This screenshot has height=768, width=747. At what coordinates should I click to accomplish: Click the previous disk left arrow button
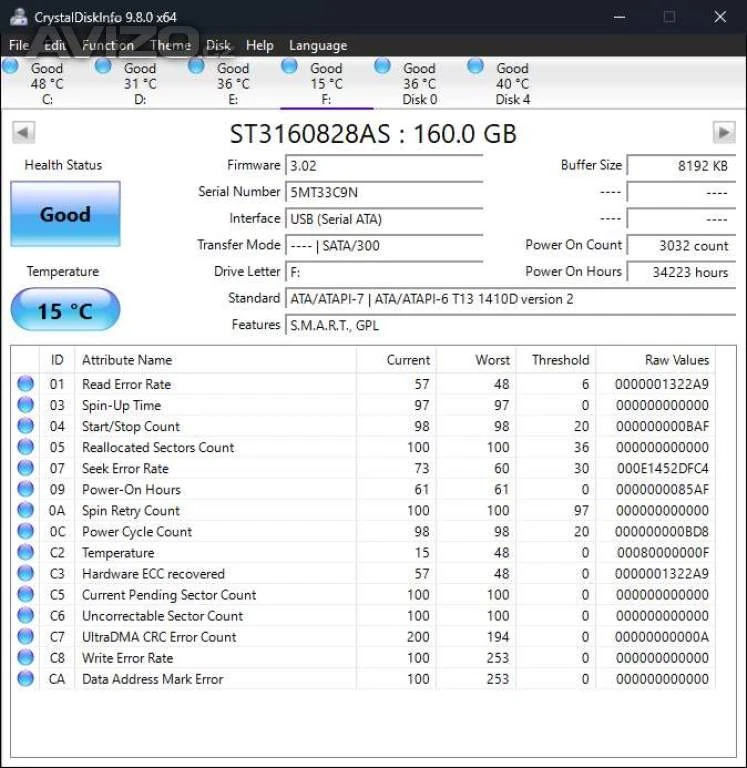pyautogui.click(x=24, y=133)
